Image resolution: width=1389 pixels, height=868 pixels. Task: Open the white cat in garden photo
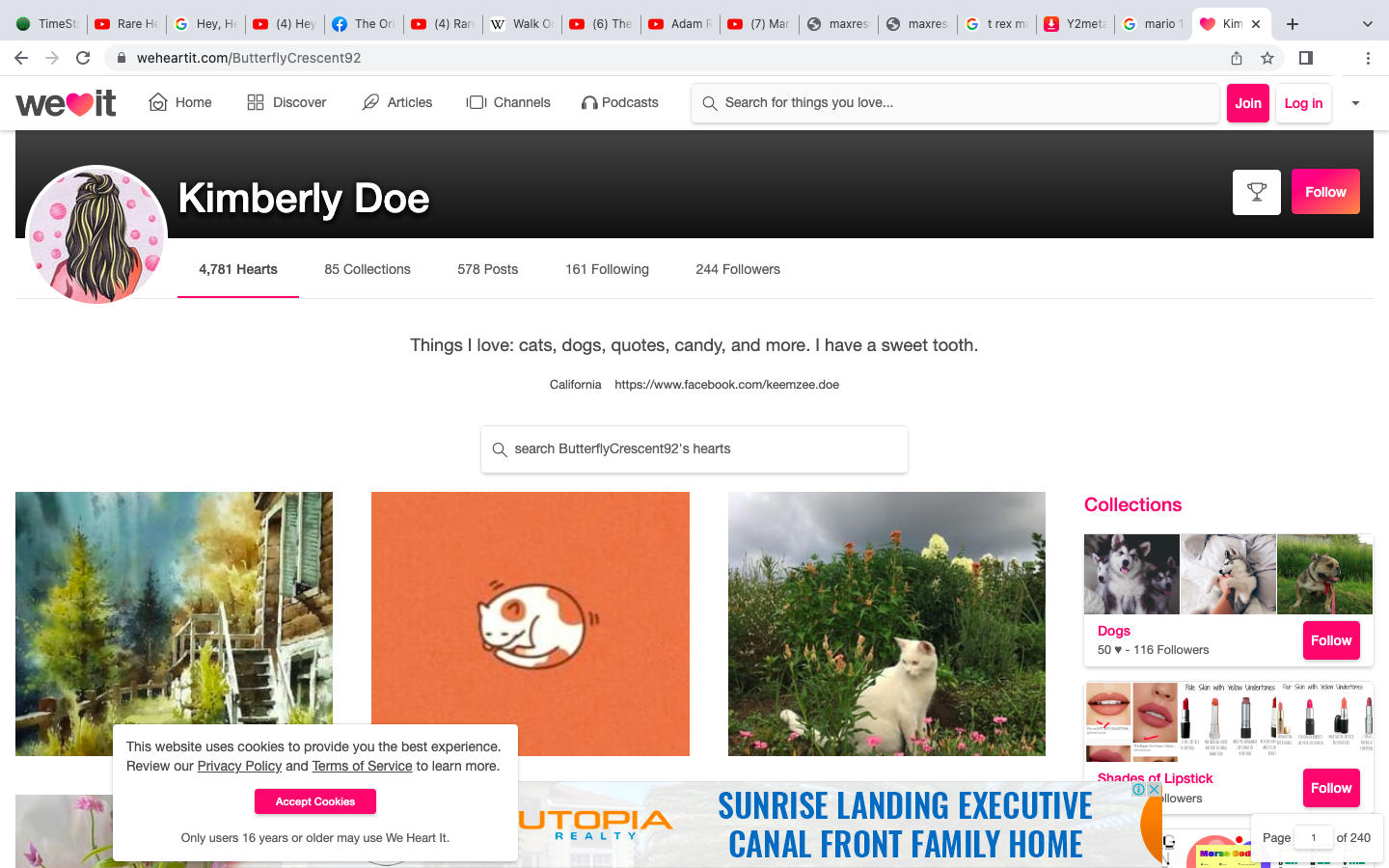[x=886, y=624]
